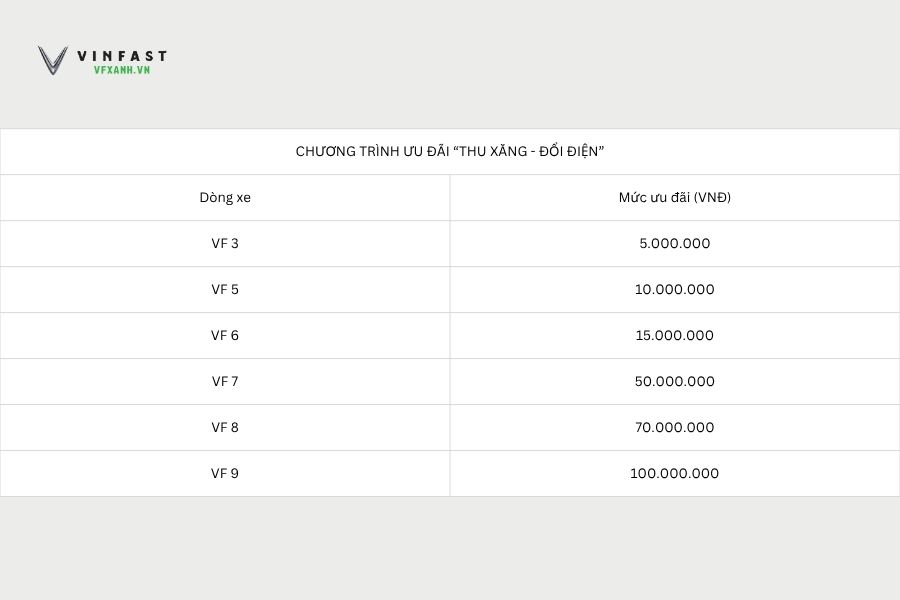Screen dimensions: 900x600
Task: Open the green VFXANH.VN link
Action: [x=121, y=70]
